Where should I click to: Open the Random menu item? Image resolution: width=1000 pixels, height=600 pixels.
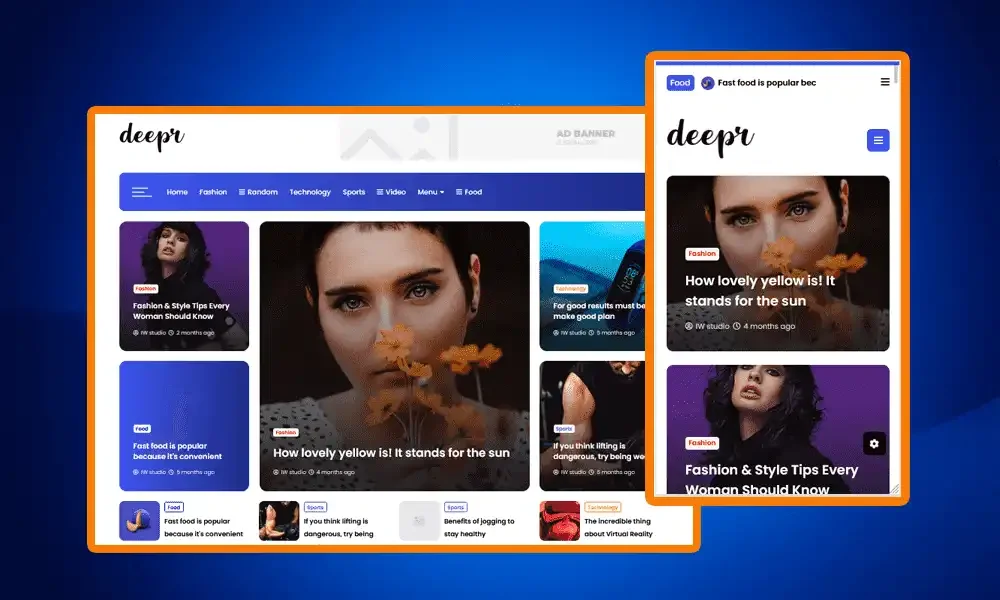[x=258, y=192]
